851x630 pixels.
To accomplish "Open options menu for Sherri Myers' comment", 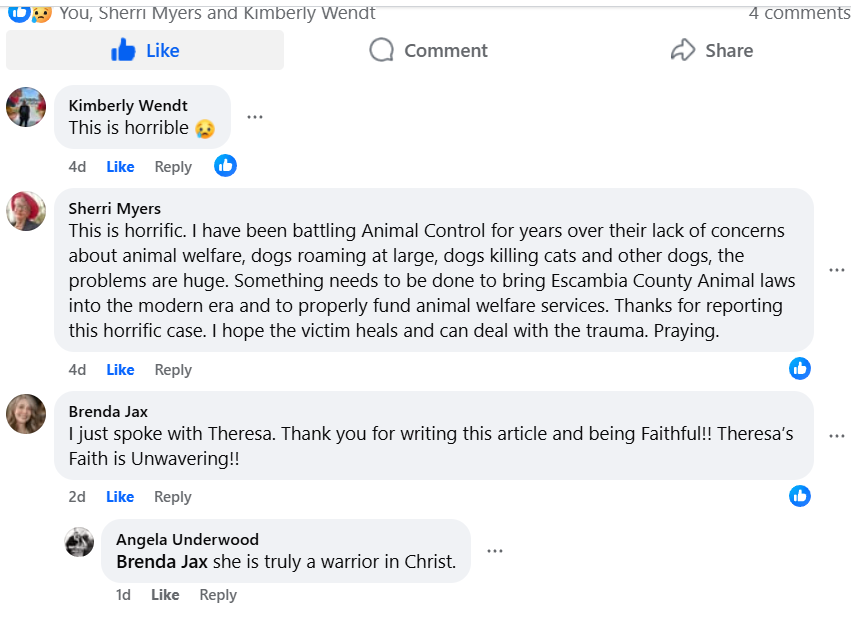I will pyautogui.click(x=837, y=270).
